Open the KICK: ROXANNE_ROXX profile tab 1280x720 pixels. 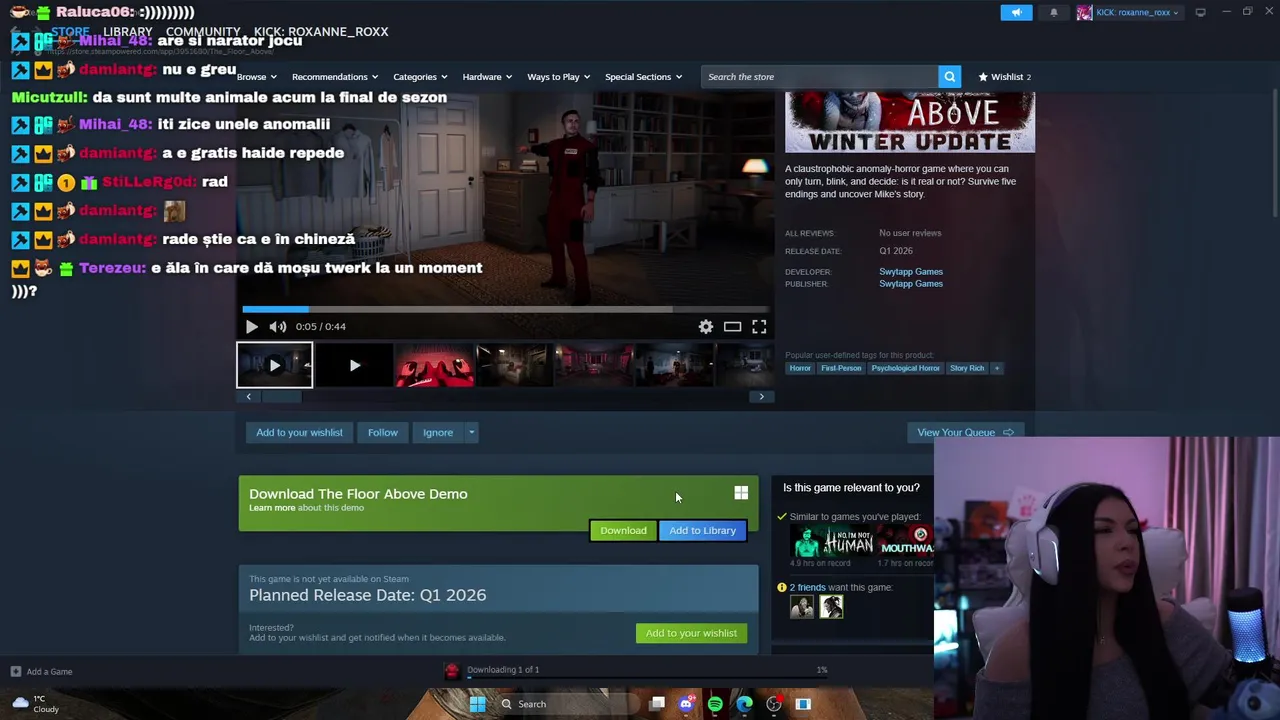pyautogui.click(x=321, y=31)
